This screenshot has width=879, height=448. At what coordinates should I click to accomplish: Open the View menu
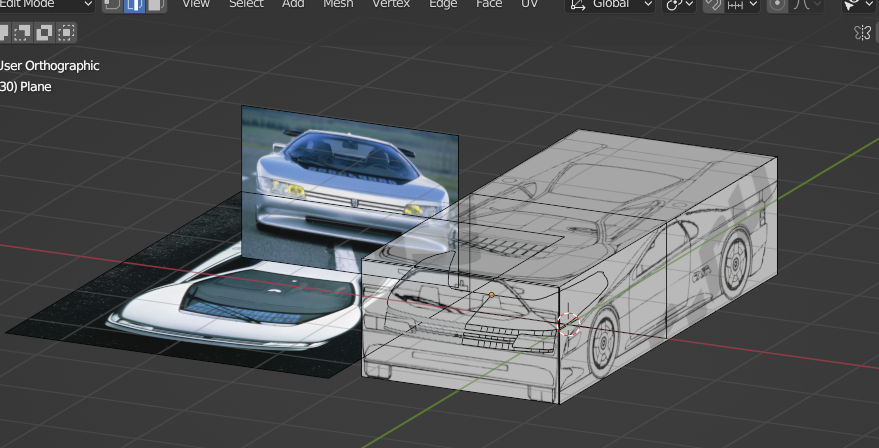pos(196,4)
